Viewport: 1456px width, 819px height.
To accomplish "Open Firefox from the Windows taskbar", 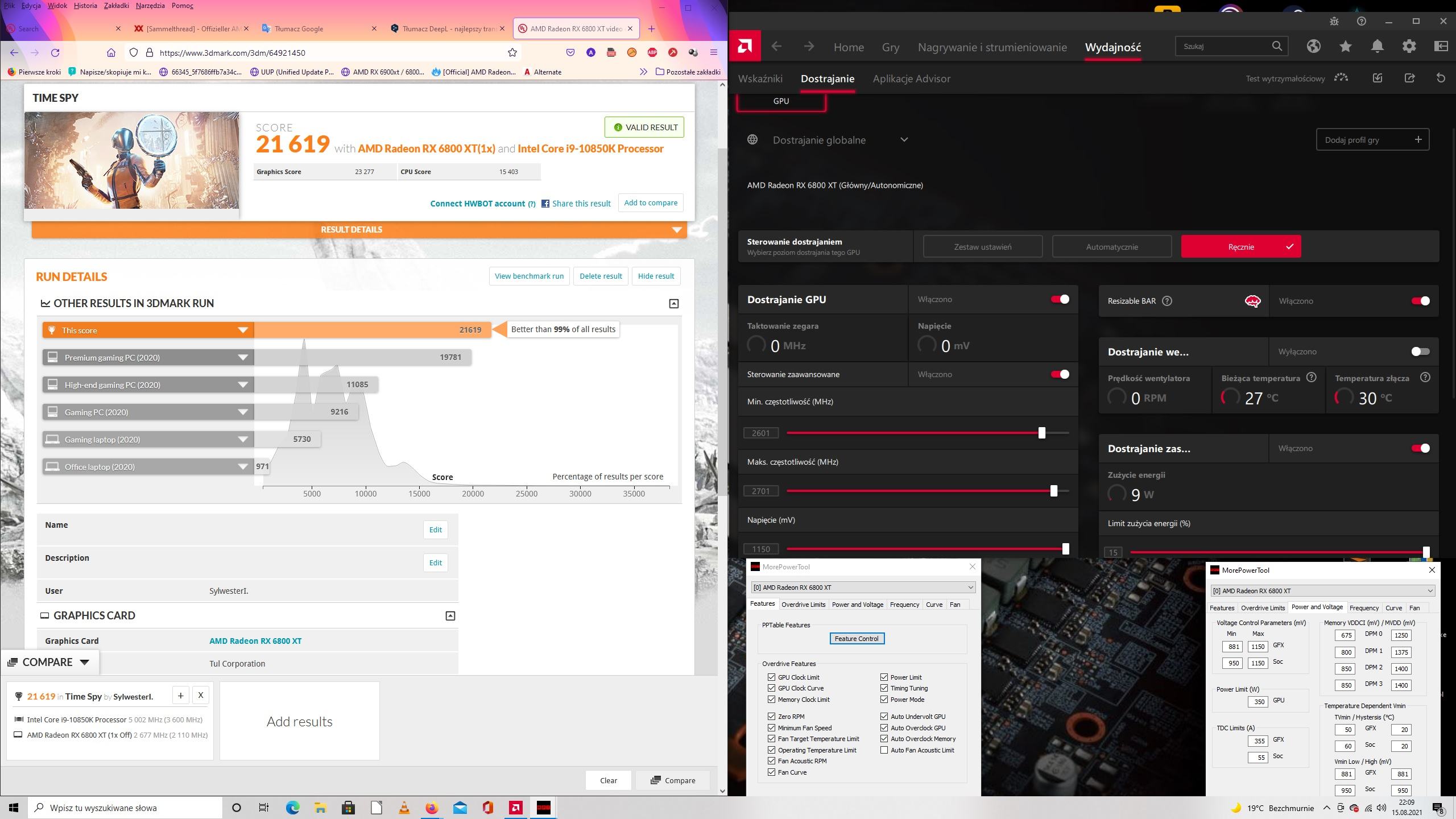I will (x=432, y=808).
